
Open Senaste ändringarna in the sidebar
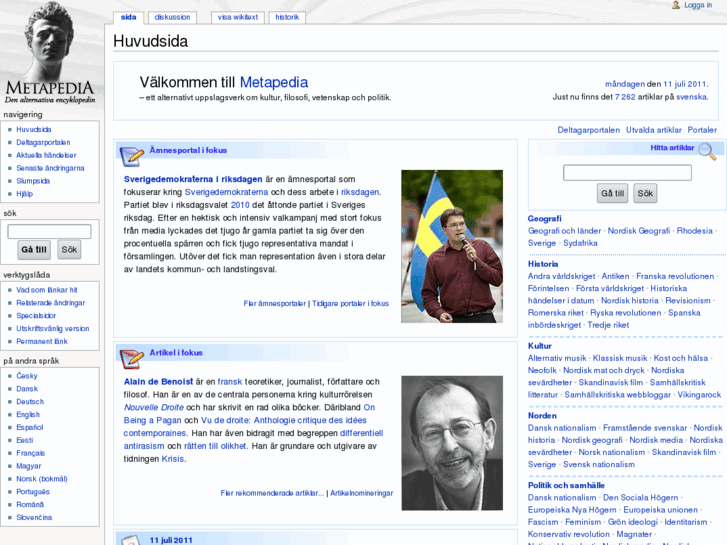pos(51,168)
